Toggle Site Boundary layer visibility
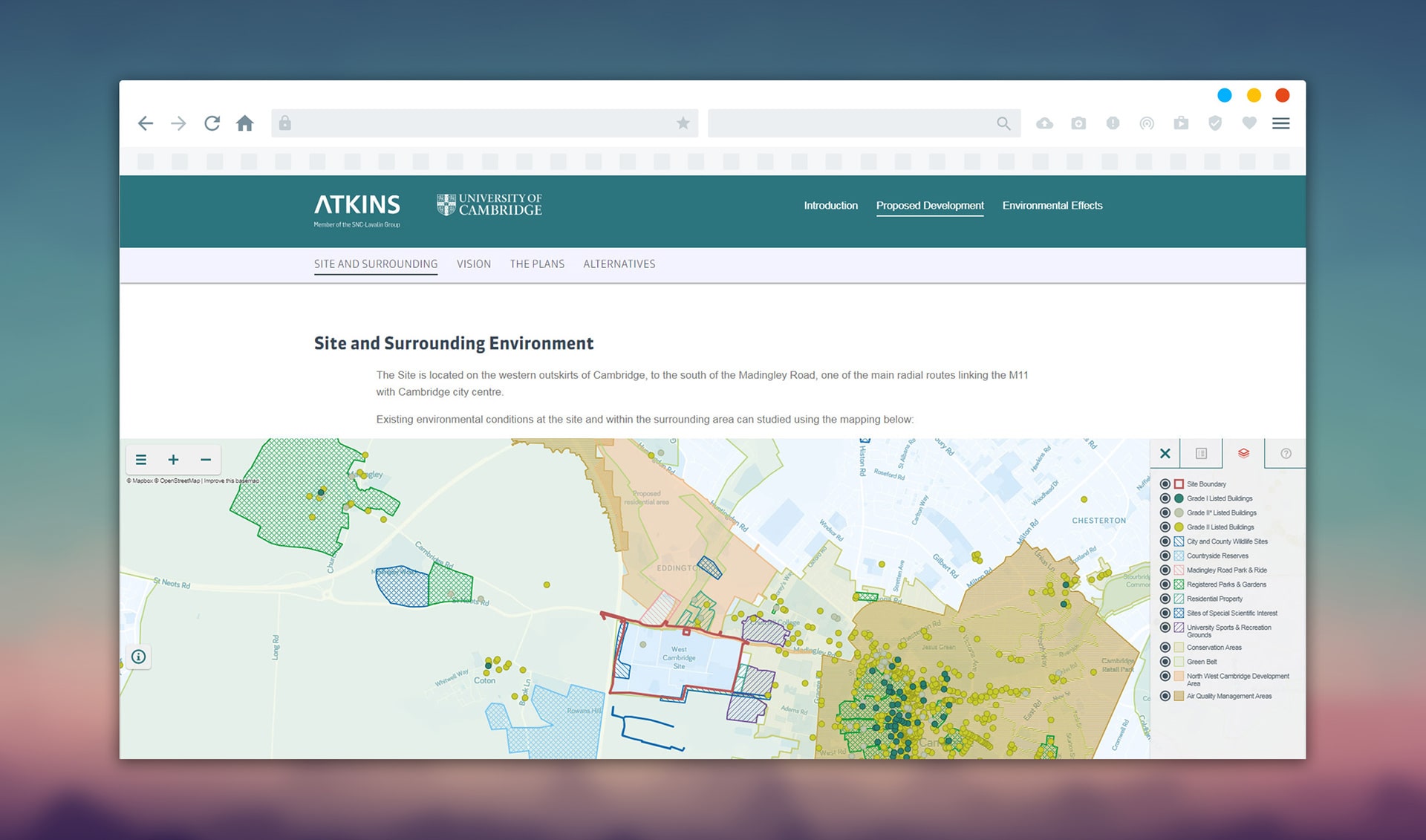 [x=1165, y=484]
